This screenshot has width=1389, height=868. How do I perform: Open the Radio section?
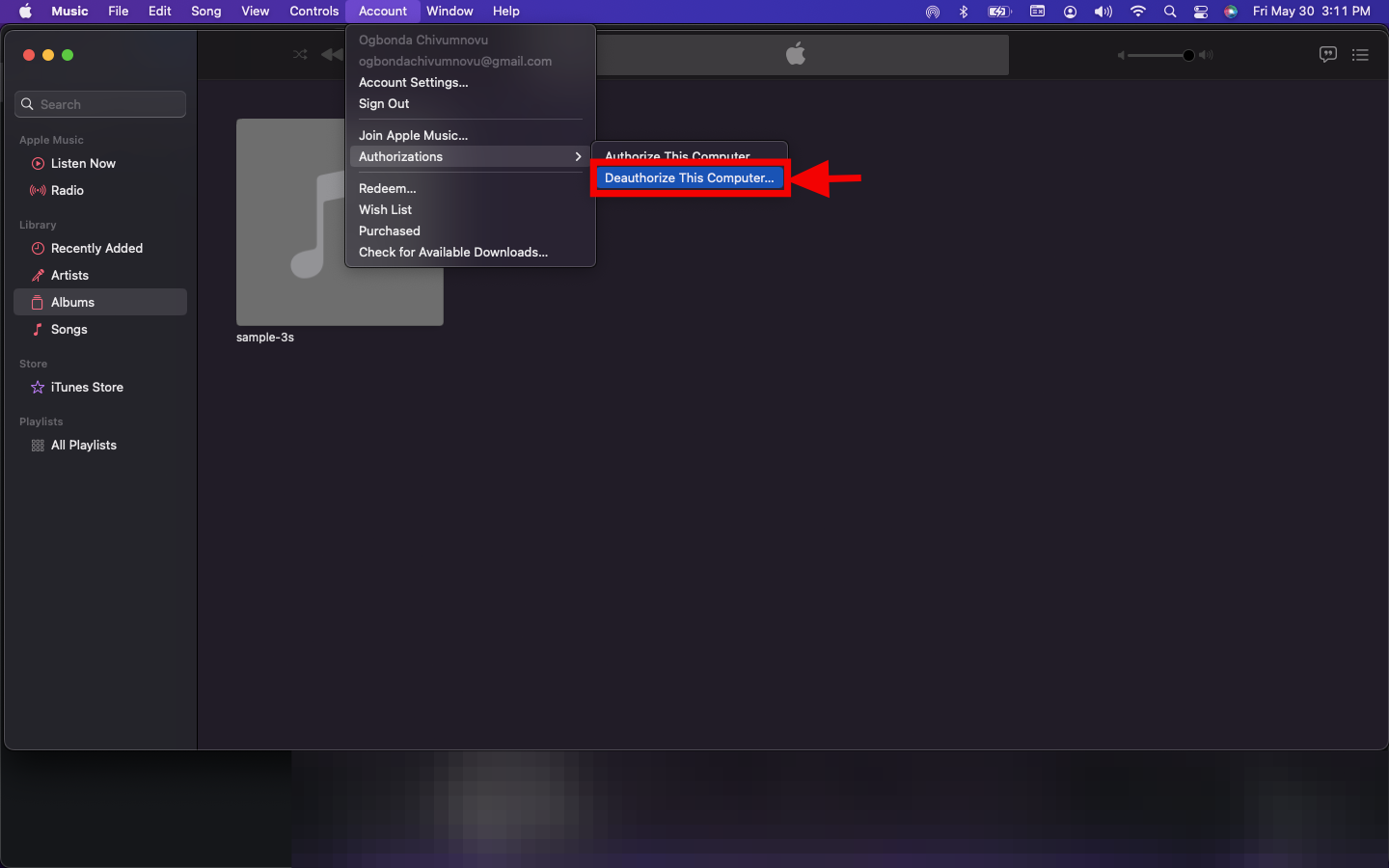(x=68, y=191)
